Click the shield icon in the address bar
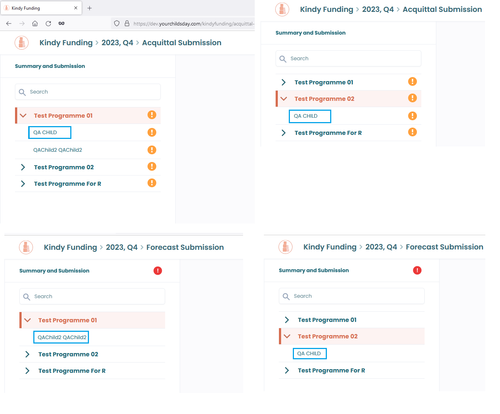The width and height of the screenshot is (500, 414). 117,23
